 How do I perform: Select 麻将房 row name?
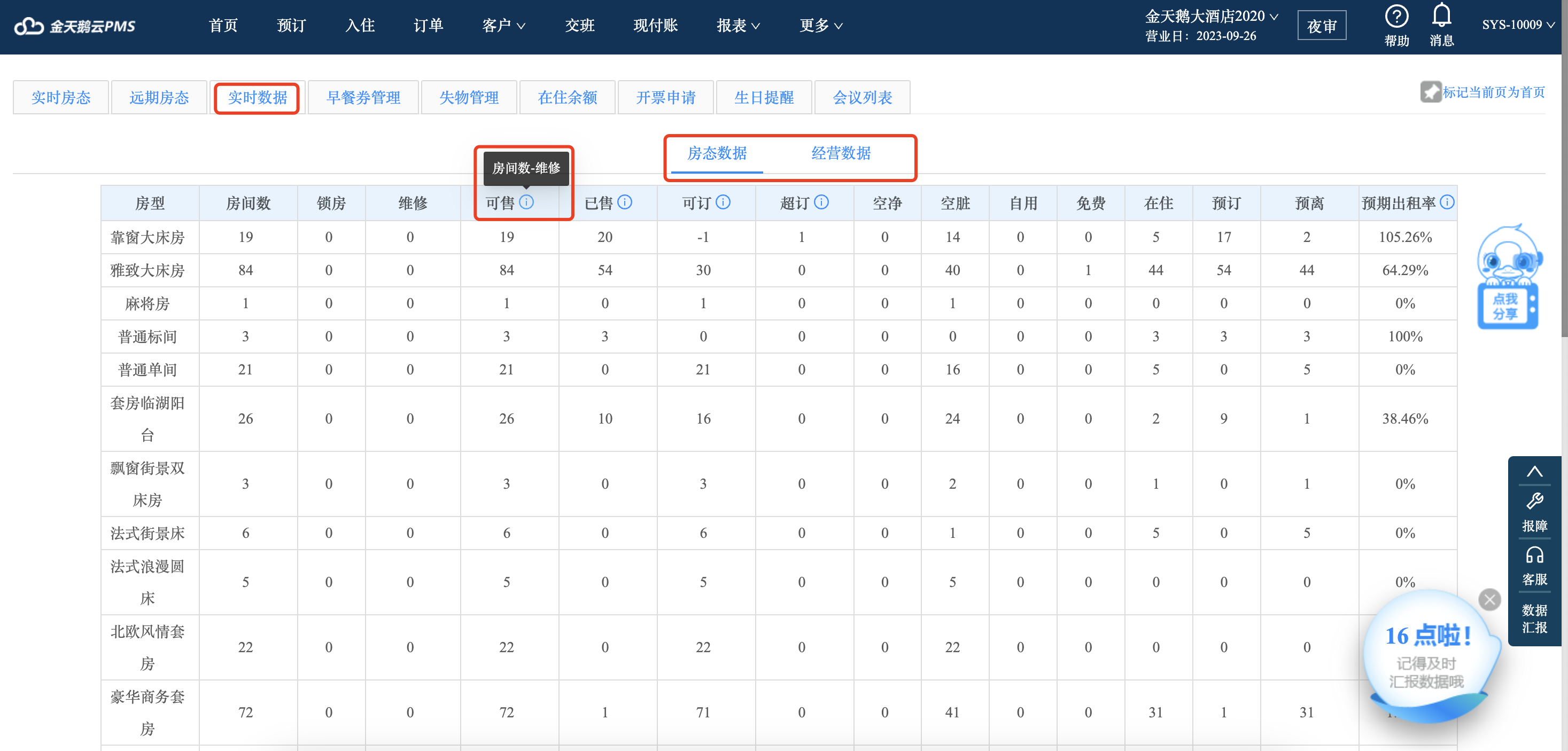[x=148, y=304]
